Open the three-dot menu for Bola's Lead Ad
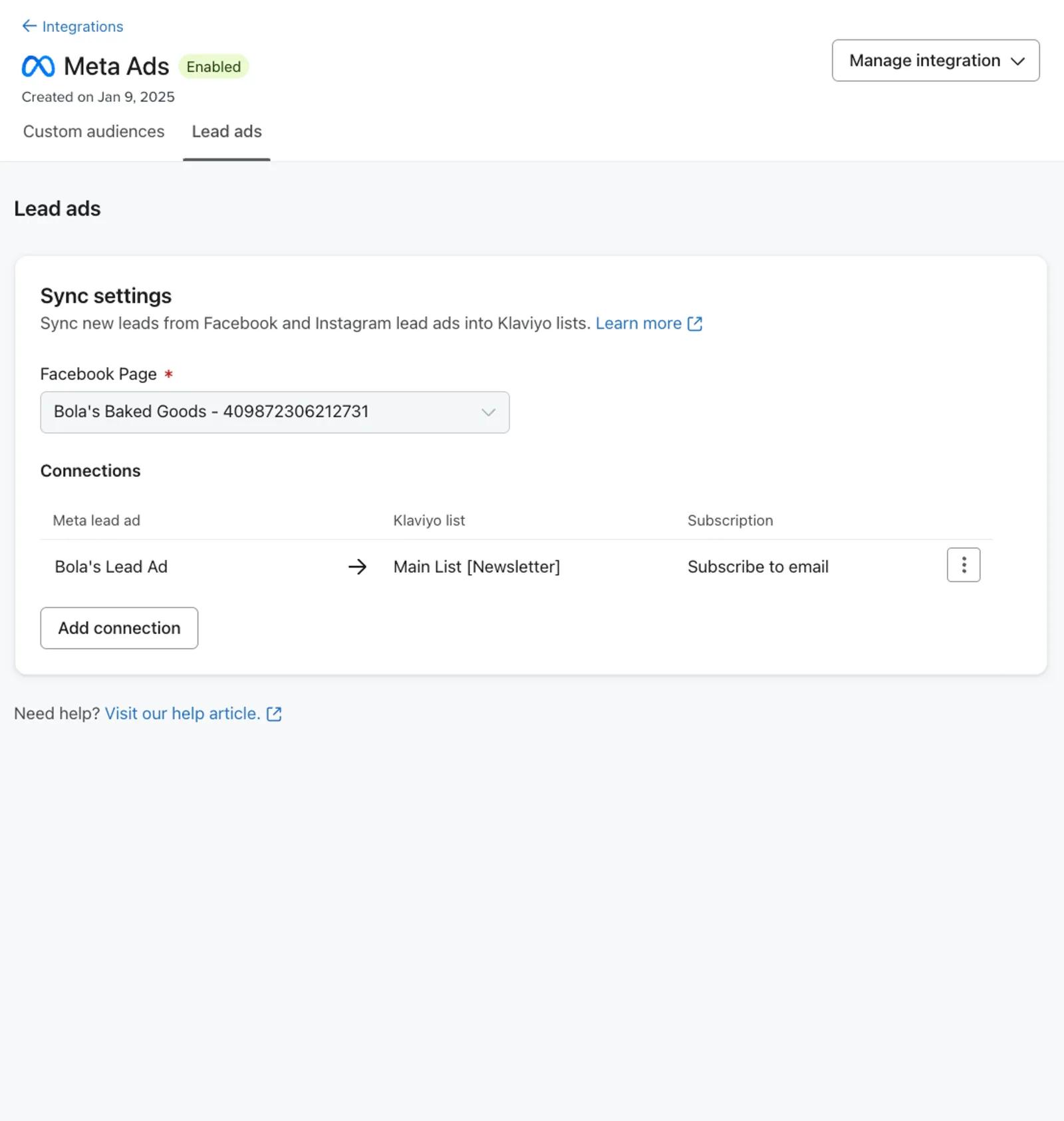The image size is (1064, 1121). coord(964,565)
